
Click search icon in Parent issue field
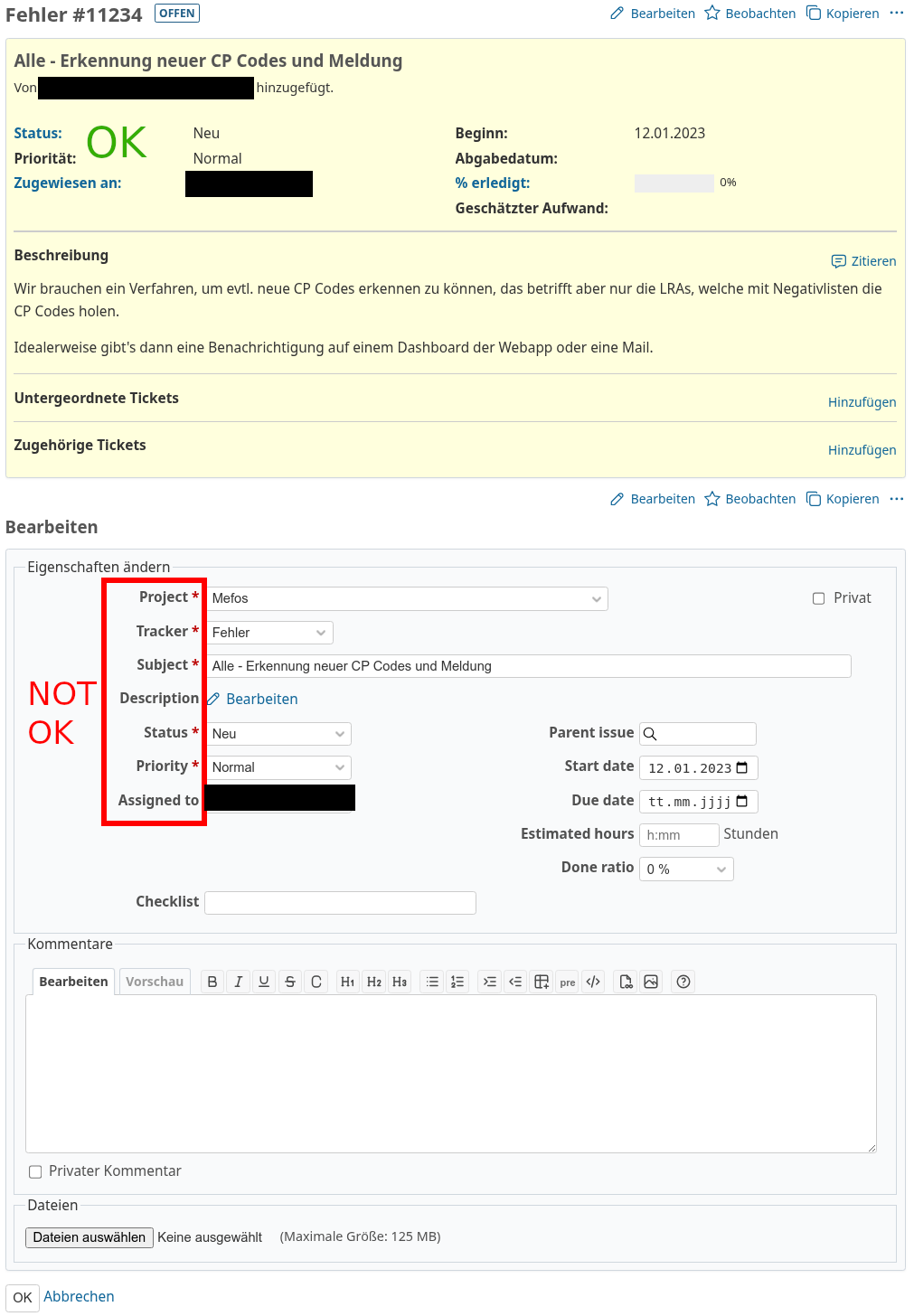tap(650, 734)
